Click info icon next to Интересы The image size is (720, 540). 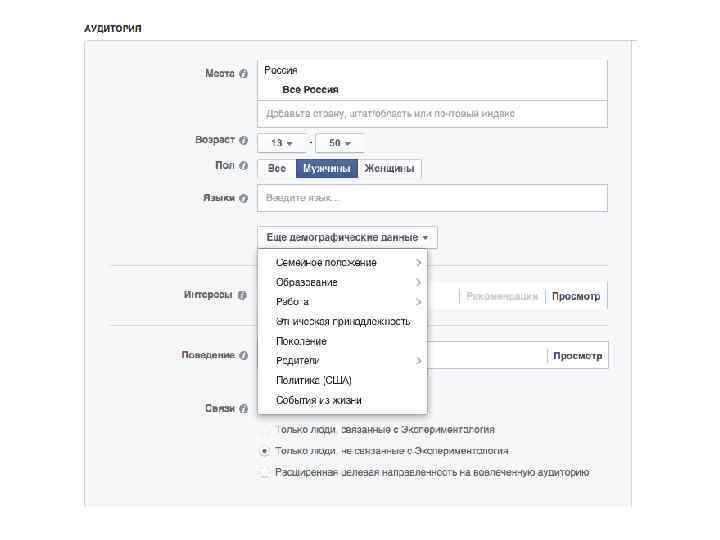[x=244, y=295]
